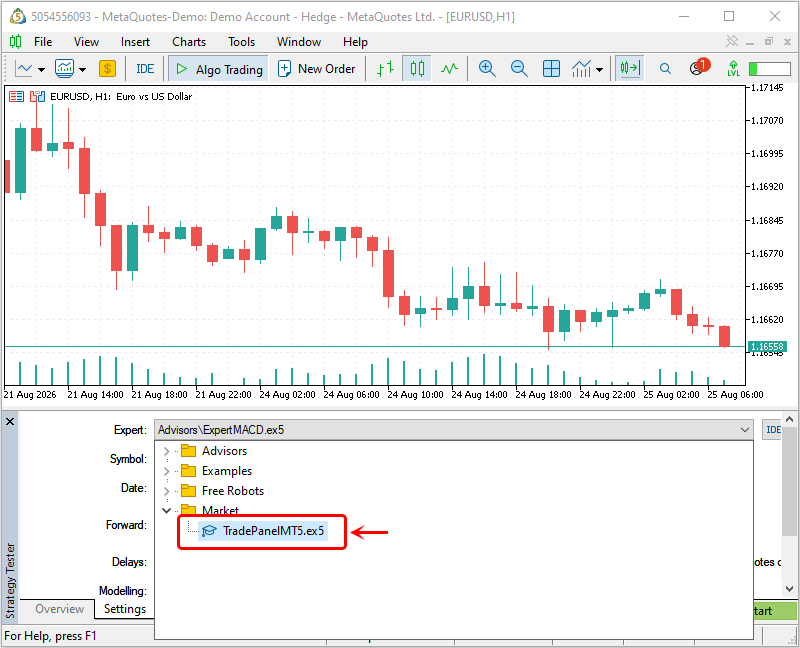
Task: Open the View menu
Action: [x=86, y=42]
